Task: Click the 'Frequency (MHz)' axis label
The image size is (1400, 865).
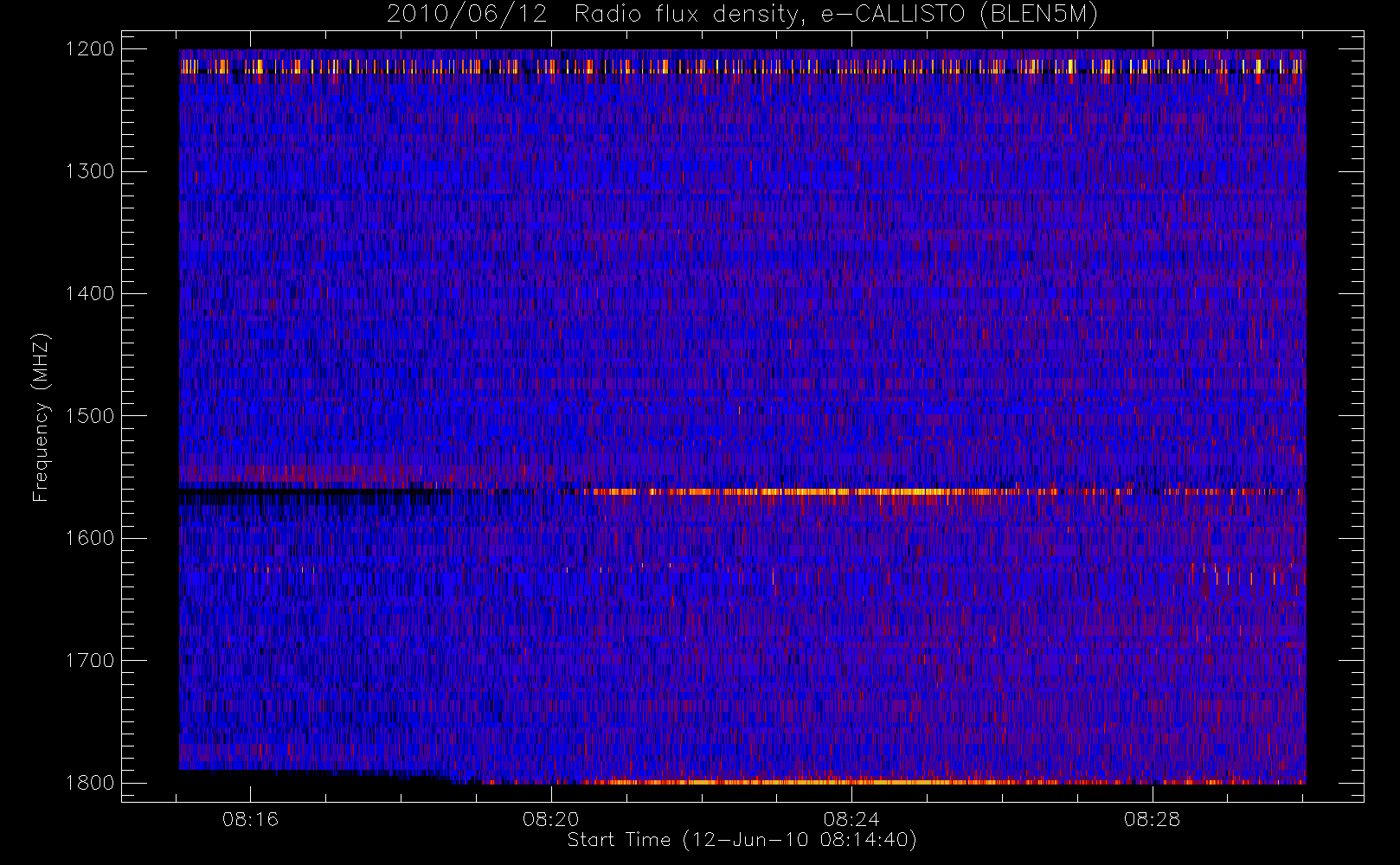Action: tap(40, 417)
